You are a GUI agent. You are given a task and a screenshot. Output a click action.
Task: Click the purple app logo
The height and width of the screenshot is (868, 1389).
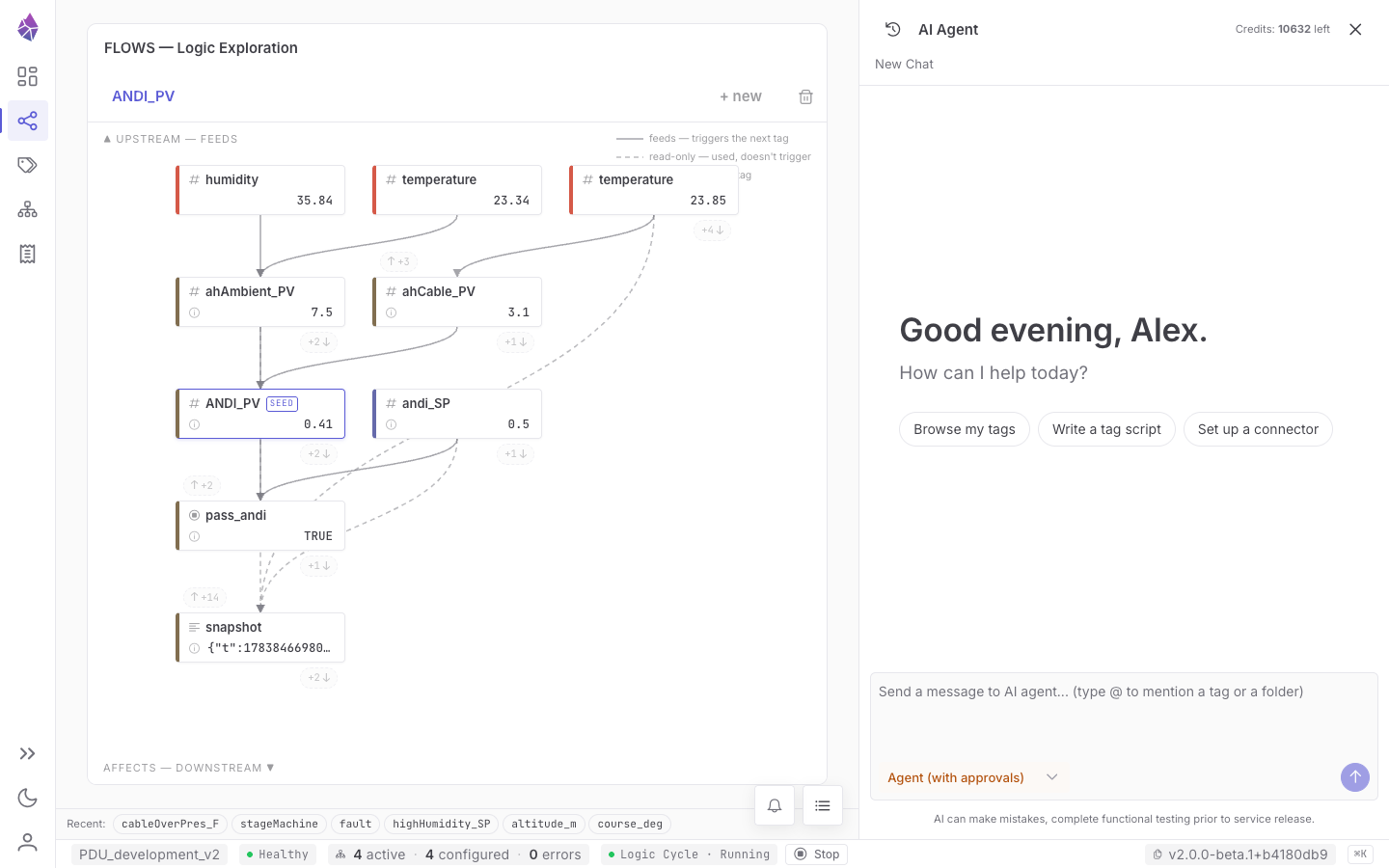(x=28, y=27)
